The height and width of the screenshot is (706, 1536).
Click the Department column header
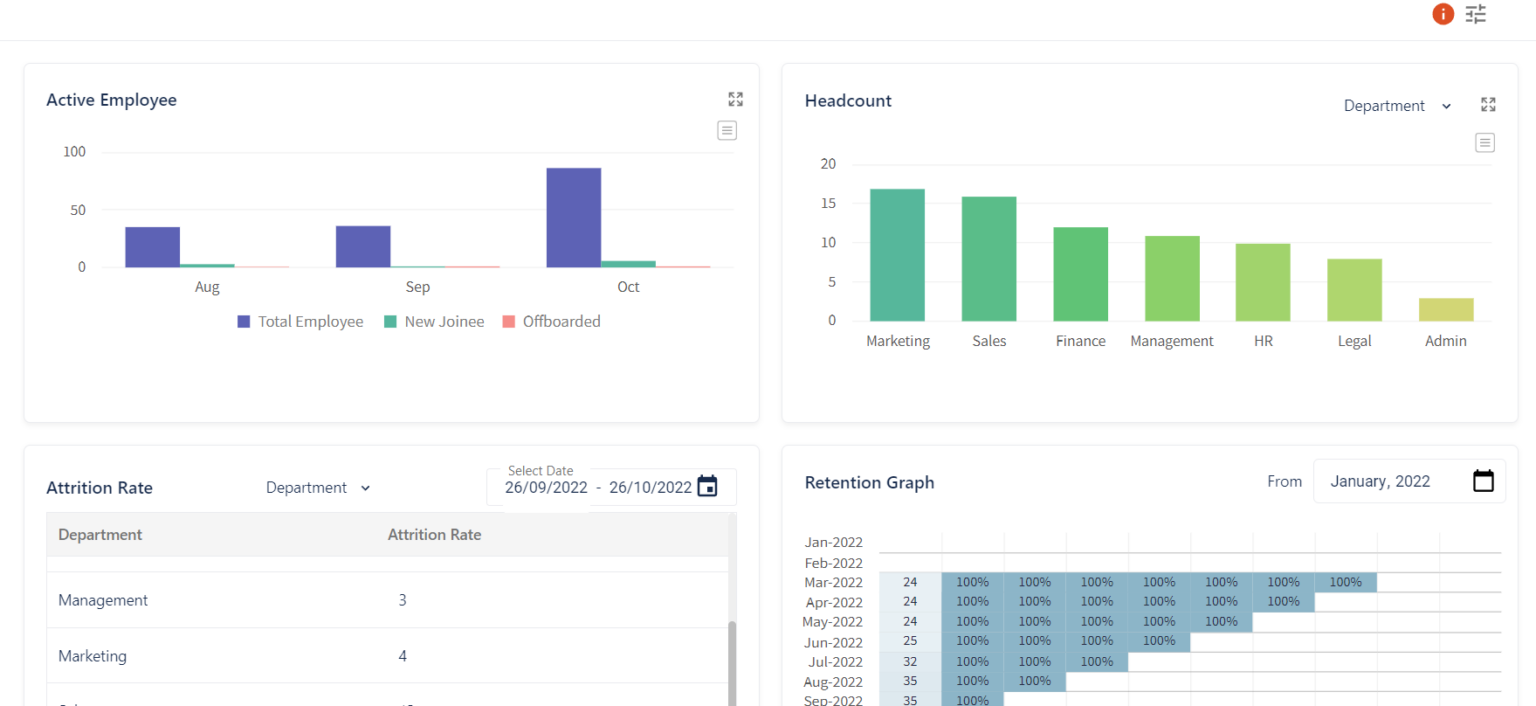pos(100,535)
